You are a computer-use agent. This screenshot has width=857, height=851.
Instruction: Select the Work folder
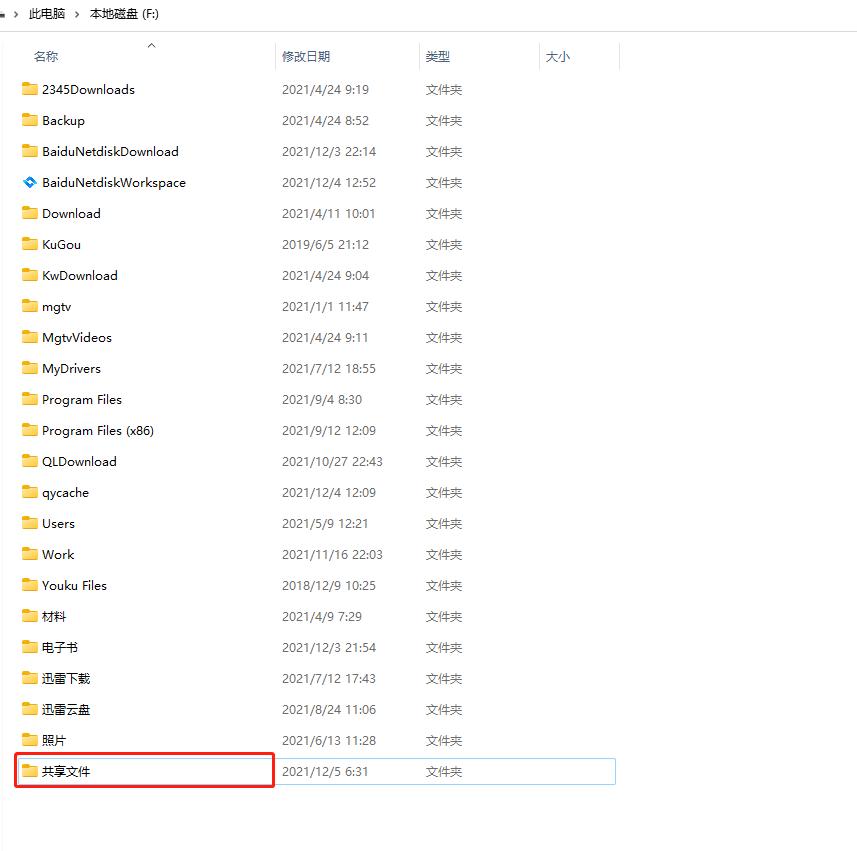coord(58,554)
